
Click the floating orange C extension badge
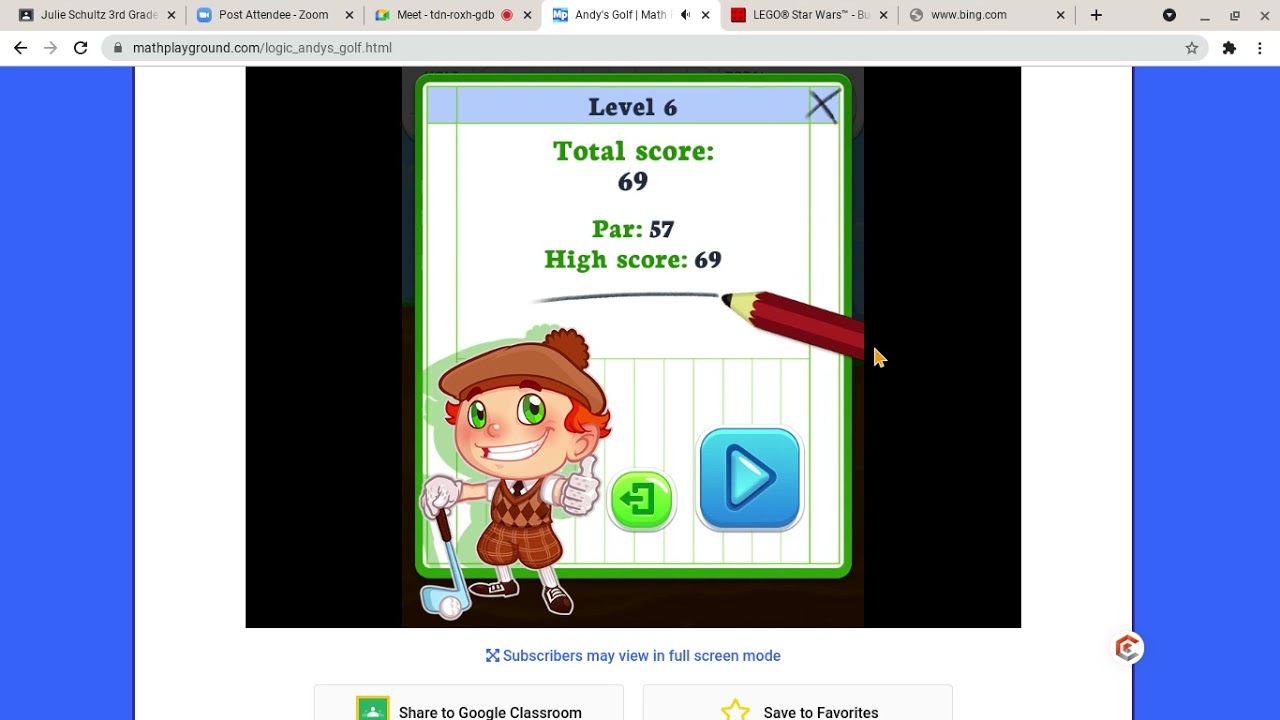tap(1128, 648)
